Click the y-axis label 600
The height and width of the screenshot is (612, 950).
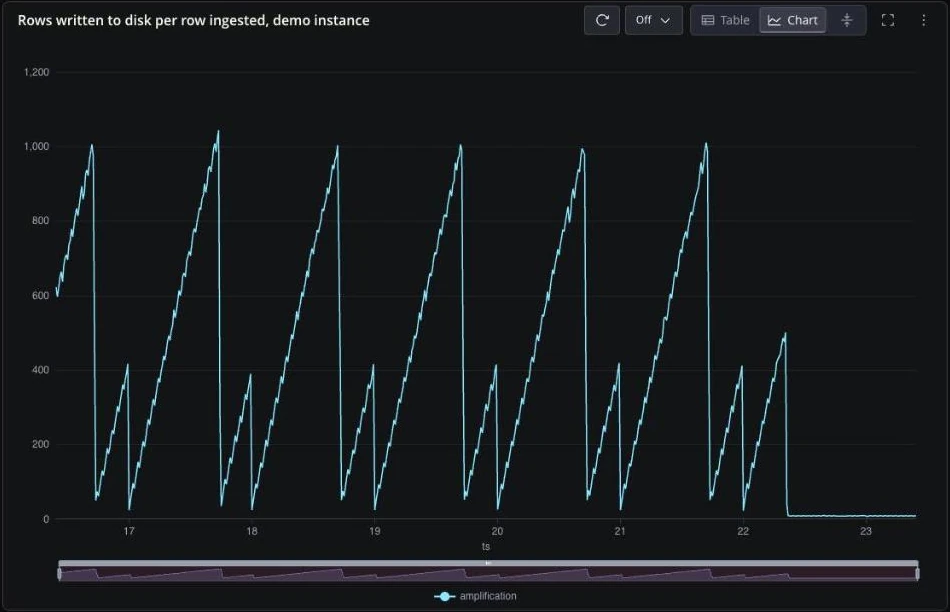tap(40, 296)
